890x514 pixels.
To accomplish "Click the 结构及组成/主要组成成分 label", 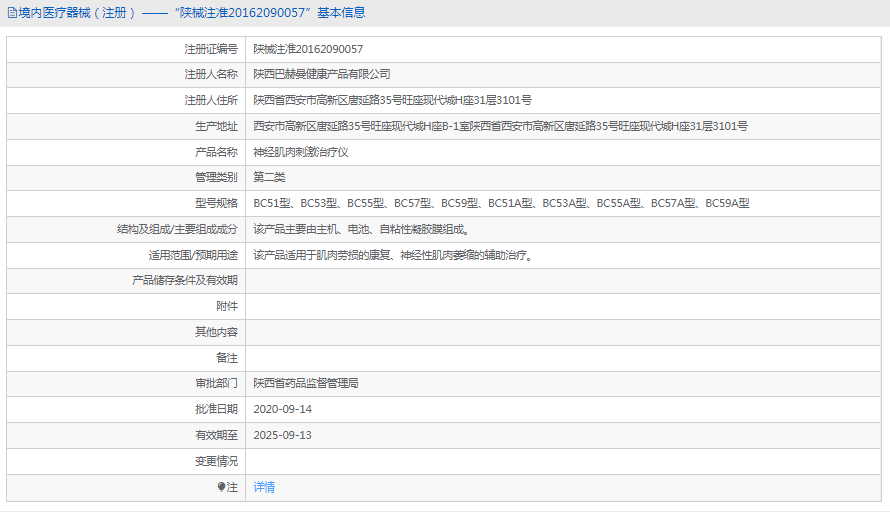I will pyautogui.click(x=177, y=229).
